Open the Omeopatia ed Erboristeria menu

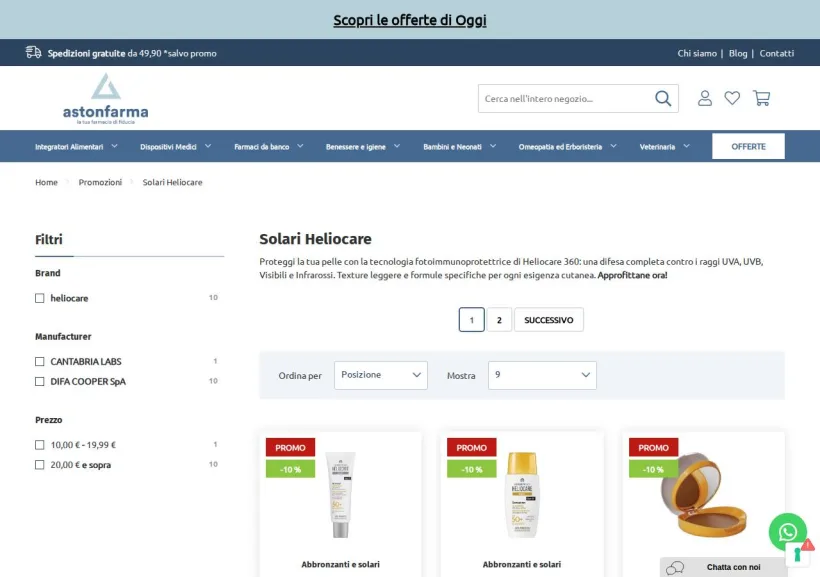[560, 147]
